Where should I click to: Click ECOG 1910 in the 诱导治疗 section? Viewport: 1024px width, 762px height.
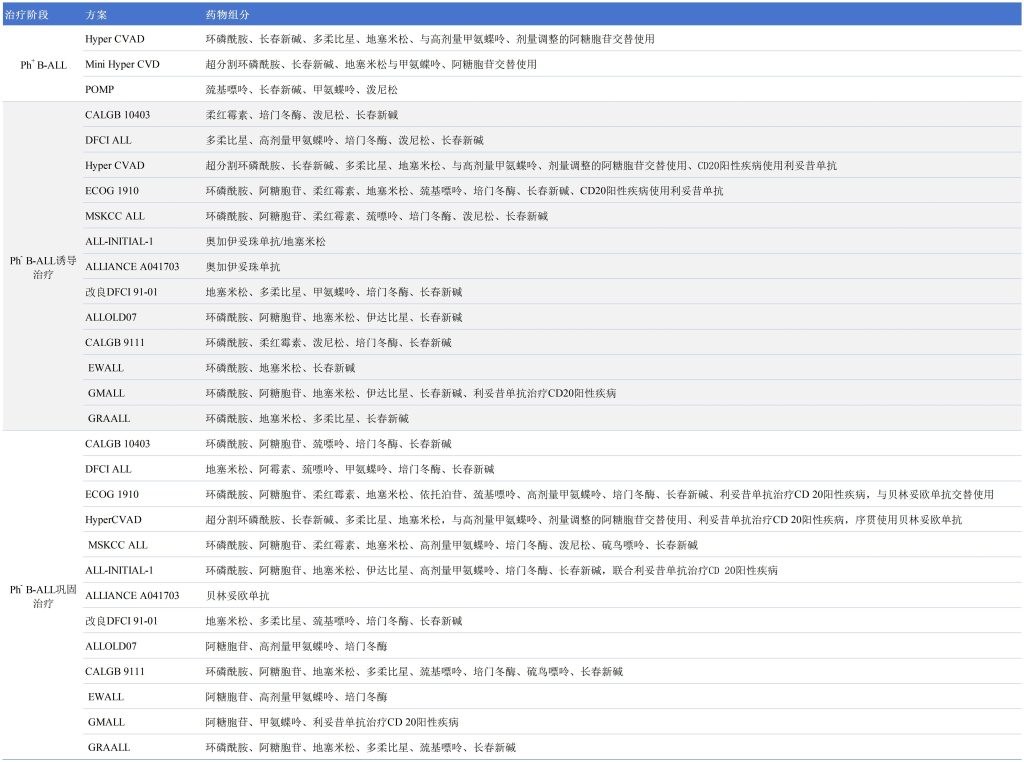tap(112, 190)
